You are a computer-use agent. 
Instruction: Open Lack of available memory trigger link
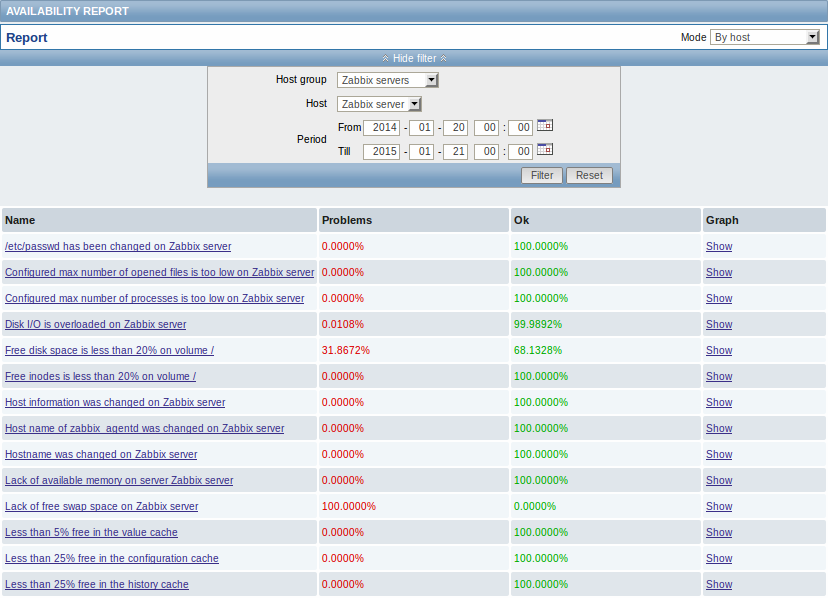119,480
